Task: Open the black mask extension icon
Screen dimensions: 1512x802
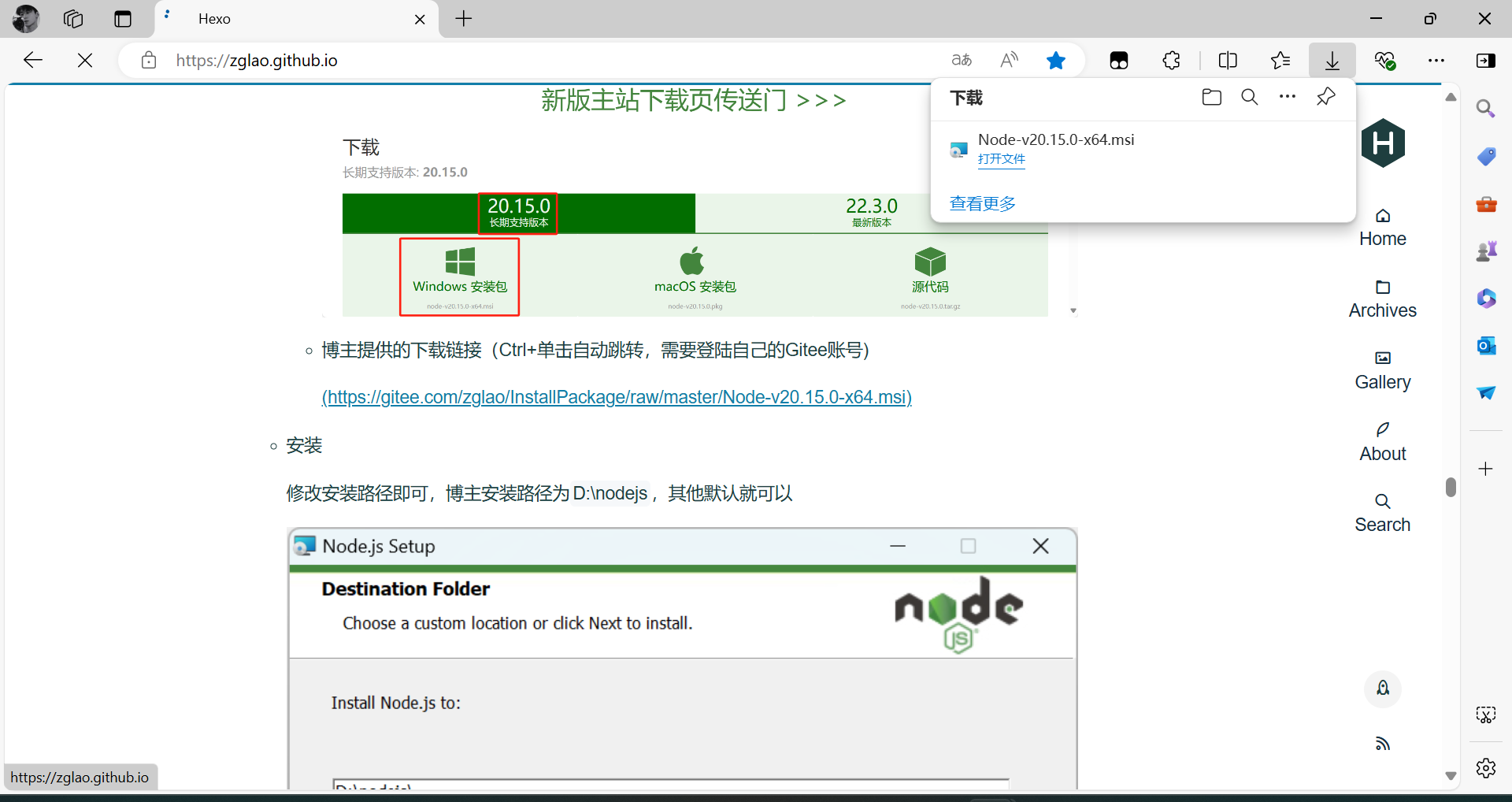Action: [x=1119, y=60]
